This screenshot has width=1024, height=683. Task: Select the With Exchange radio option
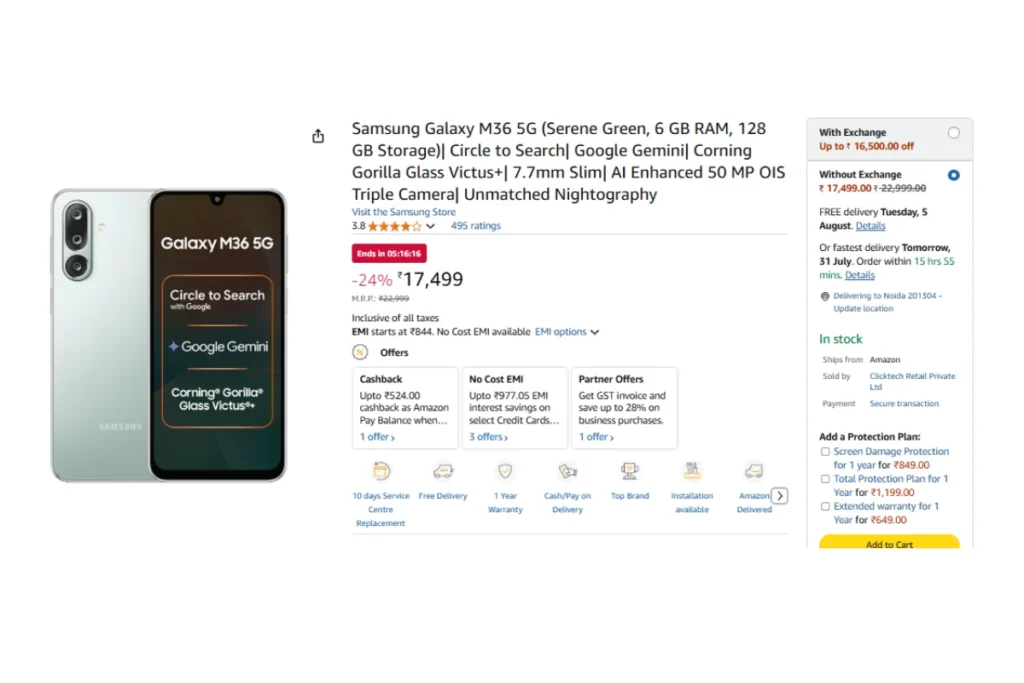[x=953, y=133]
